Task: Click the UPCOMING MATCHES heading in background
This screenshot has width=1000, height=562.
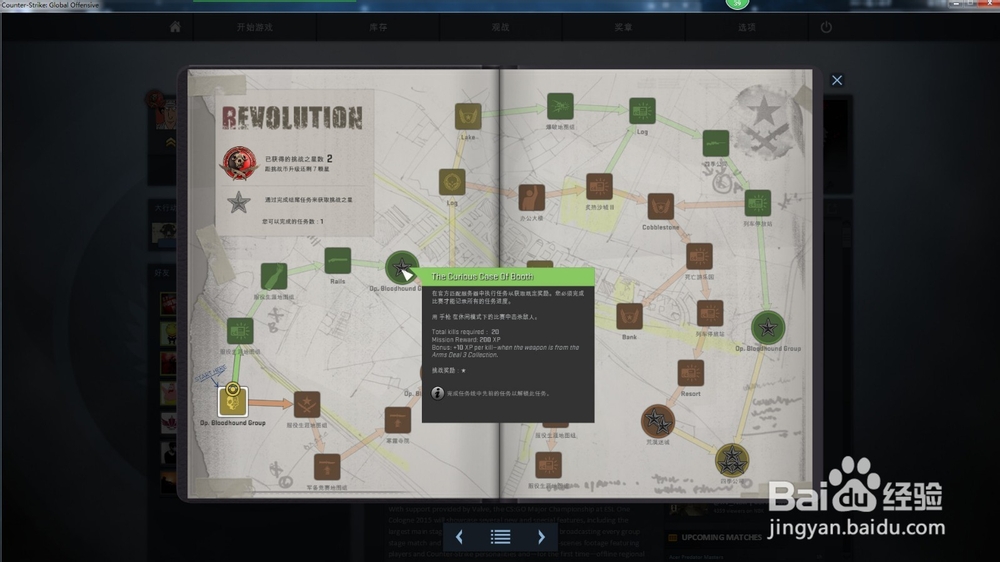Action: pos(721,537)
